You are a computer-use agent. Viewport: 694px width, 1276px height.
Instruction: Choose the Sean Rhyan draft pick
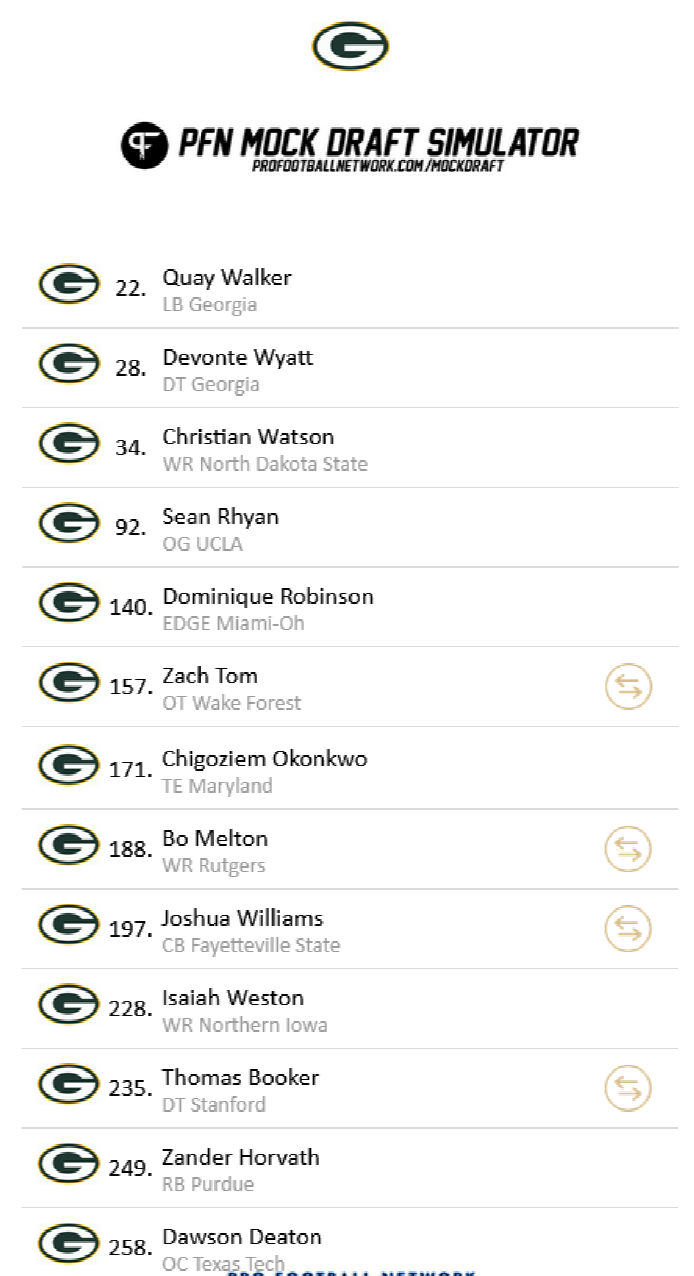point(220,517)
